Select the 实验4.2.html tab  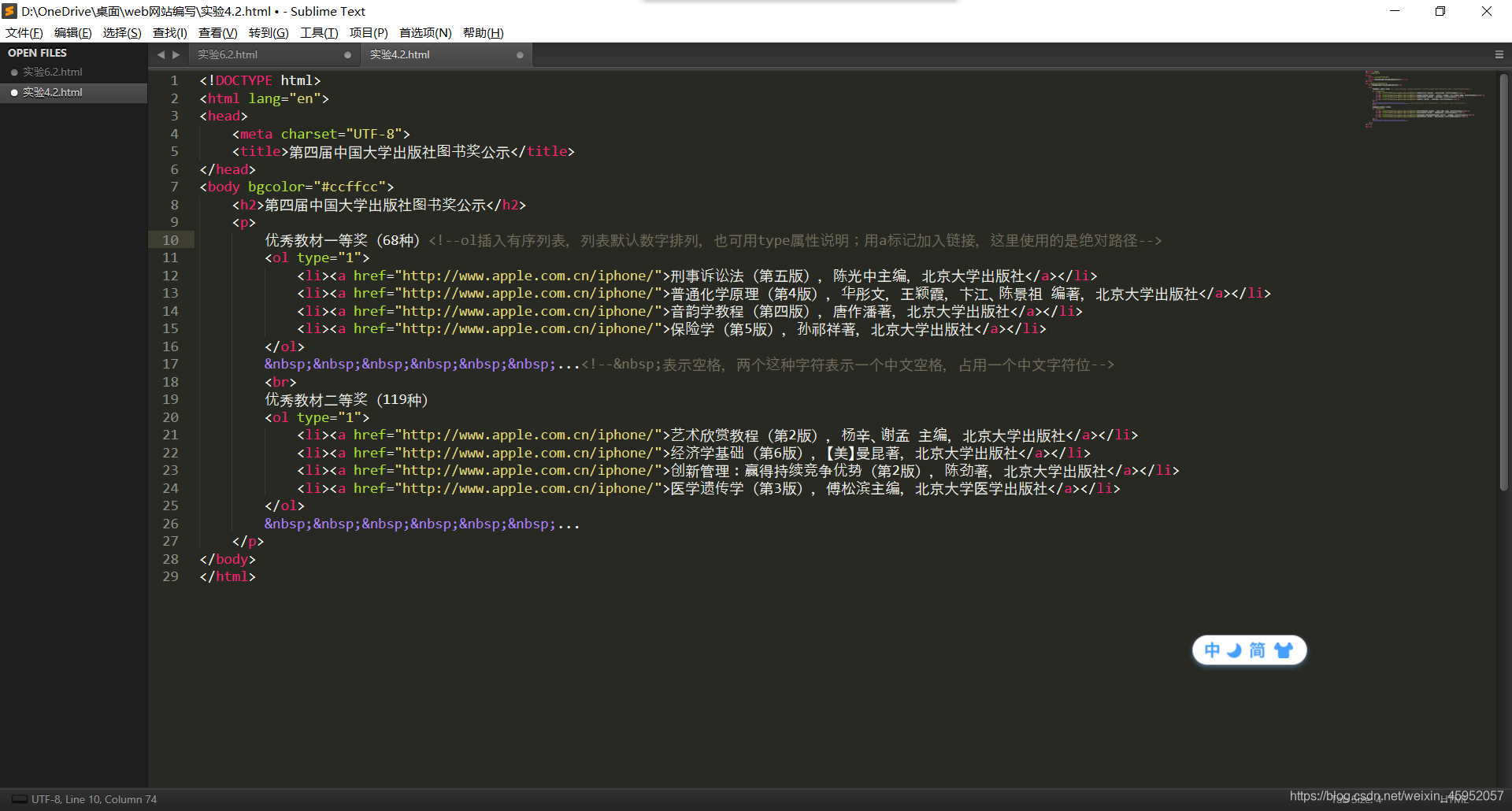[447, 55]
